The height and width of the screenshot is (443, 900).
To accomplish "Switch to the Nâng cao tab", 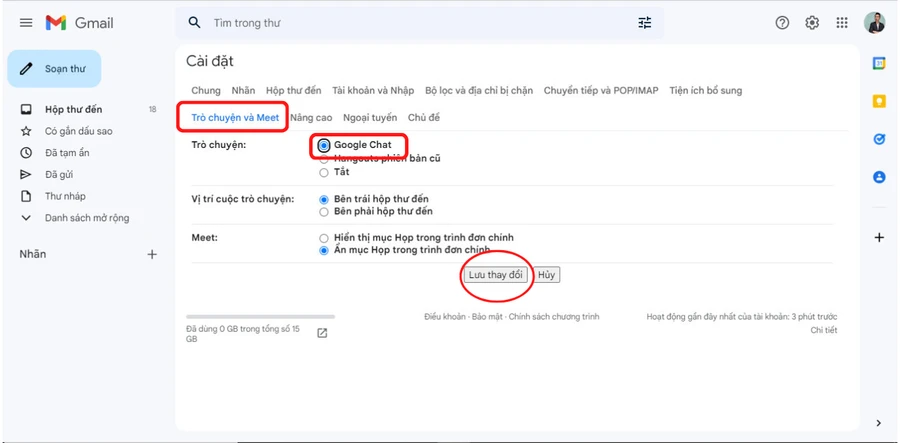I will pyautogui.click(x=311, y=118).
